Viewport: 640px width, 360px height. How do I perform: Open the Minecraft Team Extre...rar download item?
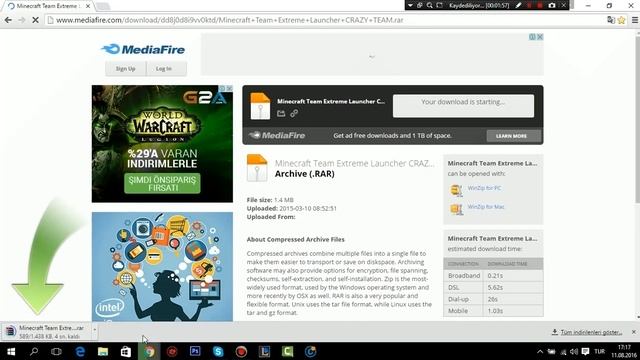pos(46,331)
